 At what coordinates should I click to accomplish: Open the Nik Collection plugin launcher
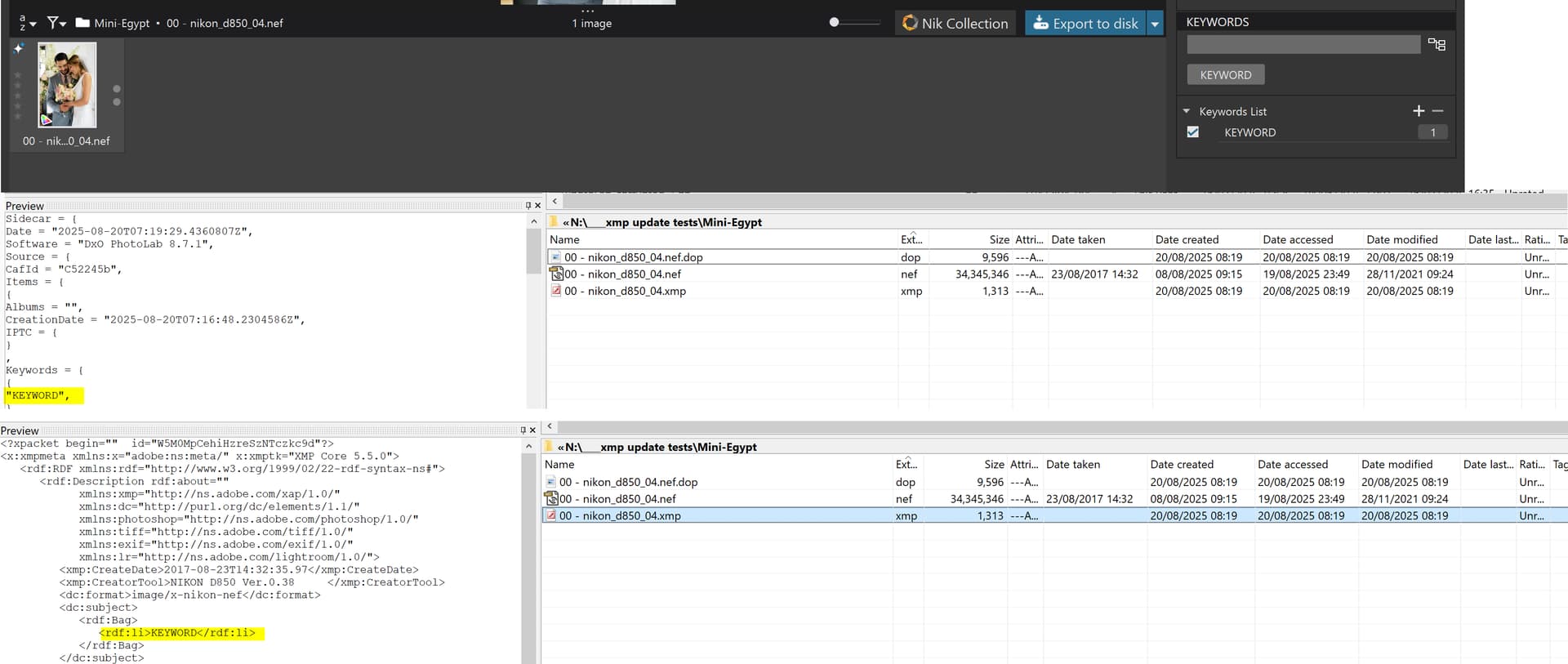click(955, 23)
